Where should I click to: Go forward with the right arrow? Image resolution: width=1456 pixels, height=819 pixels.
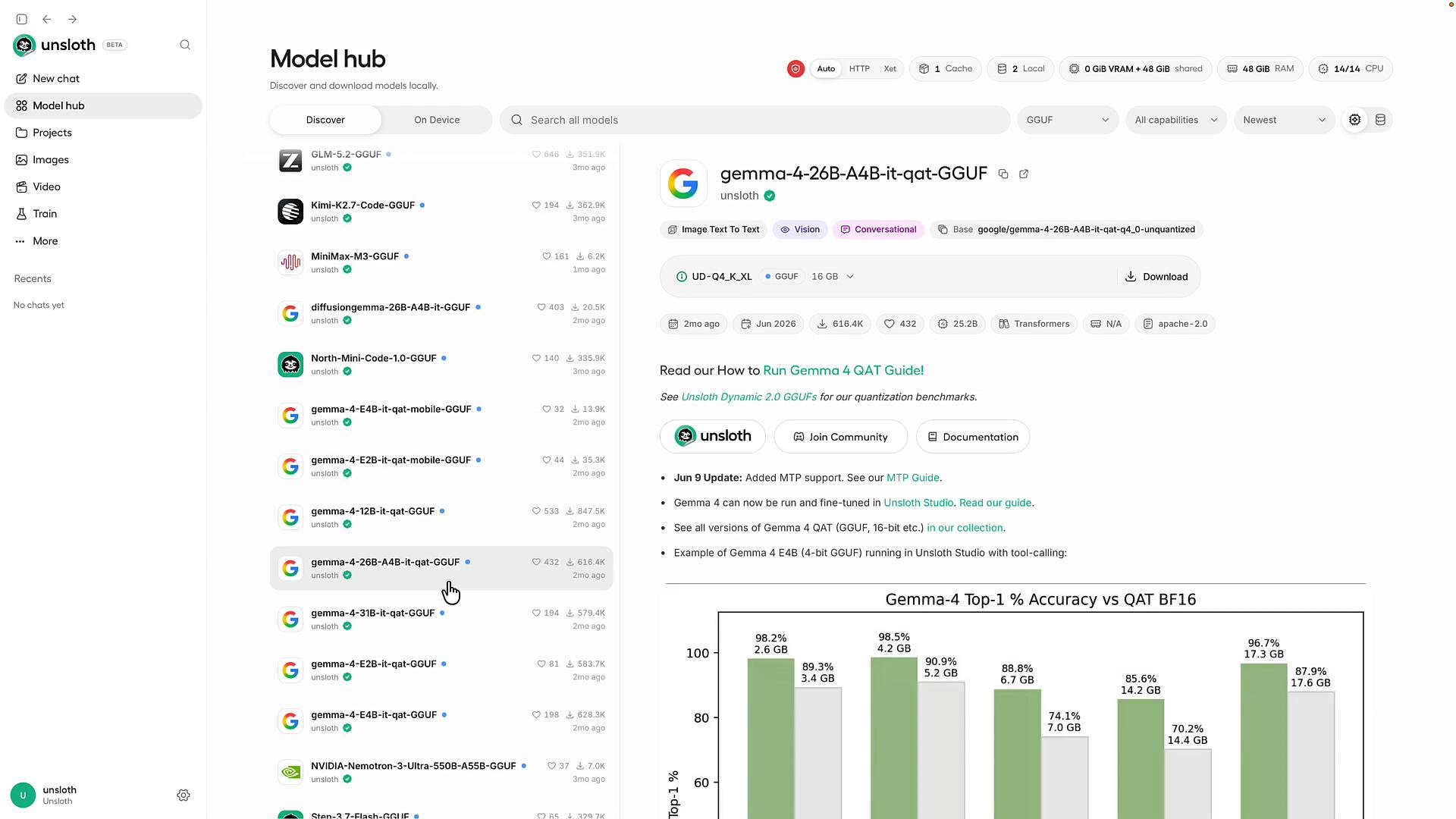coord(72,19)
